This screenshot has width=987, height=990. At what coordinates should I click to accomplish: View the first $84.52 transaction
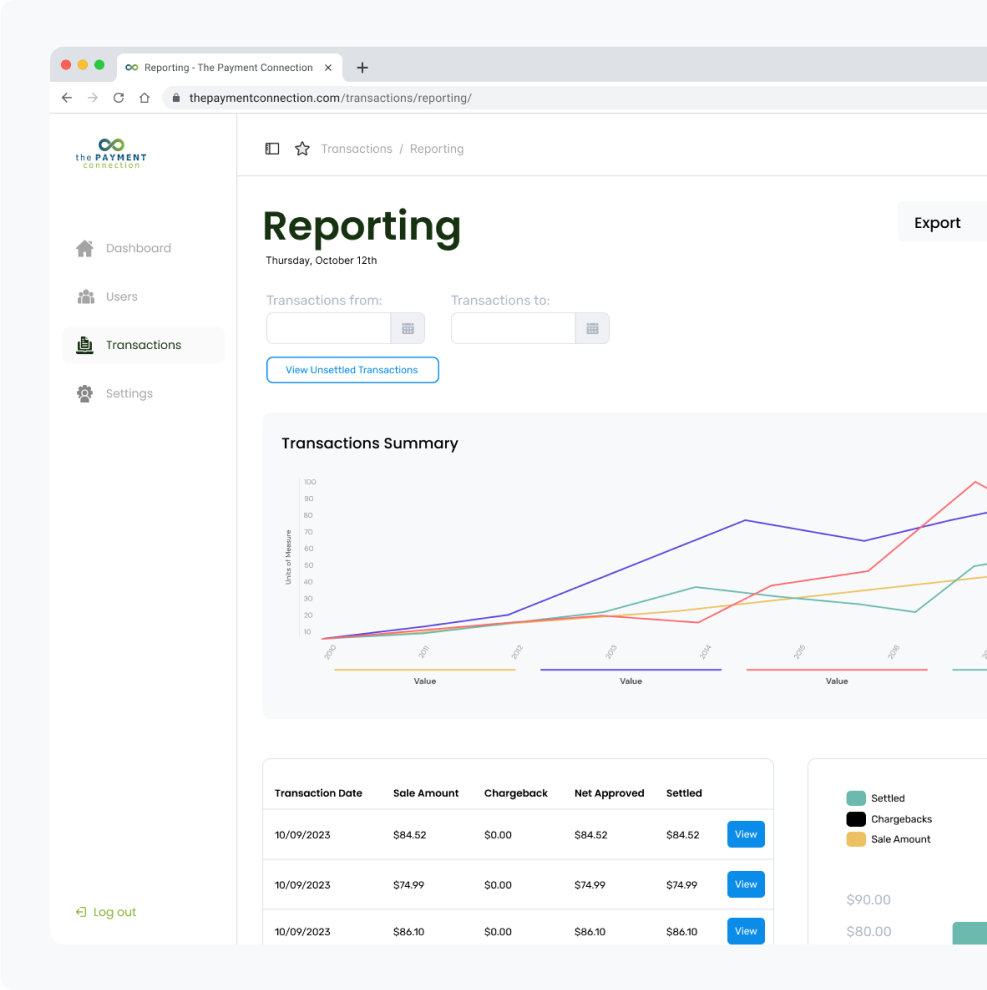coord(746,834)
